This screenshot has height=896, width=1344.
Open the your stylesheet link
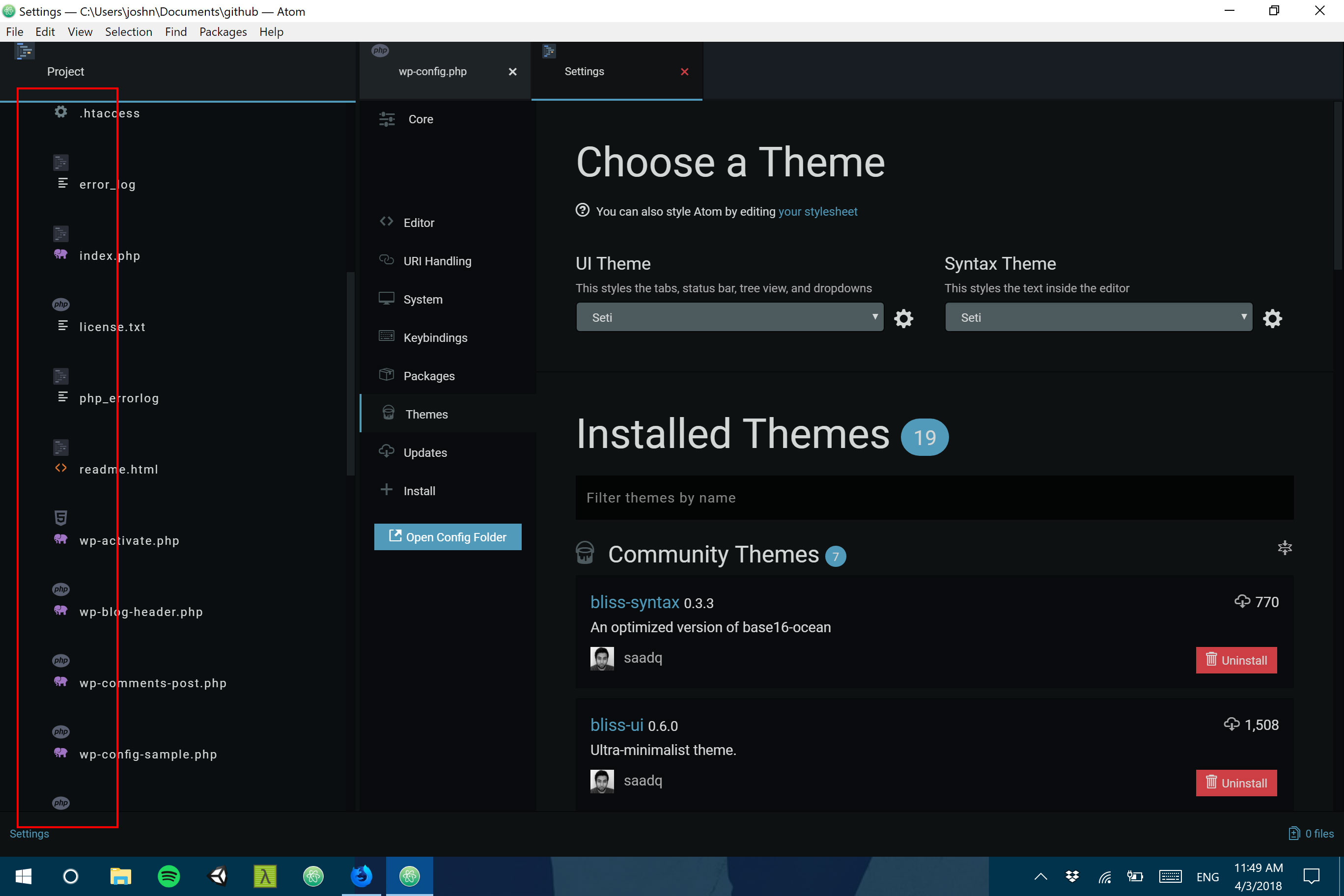(x=817, y=211)
